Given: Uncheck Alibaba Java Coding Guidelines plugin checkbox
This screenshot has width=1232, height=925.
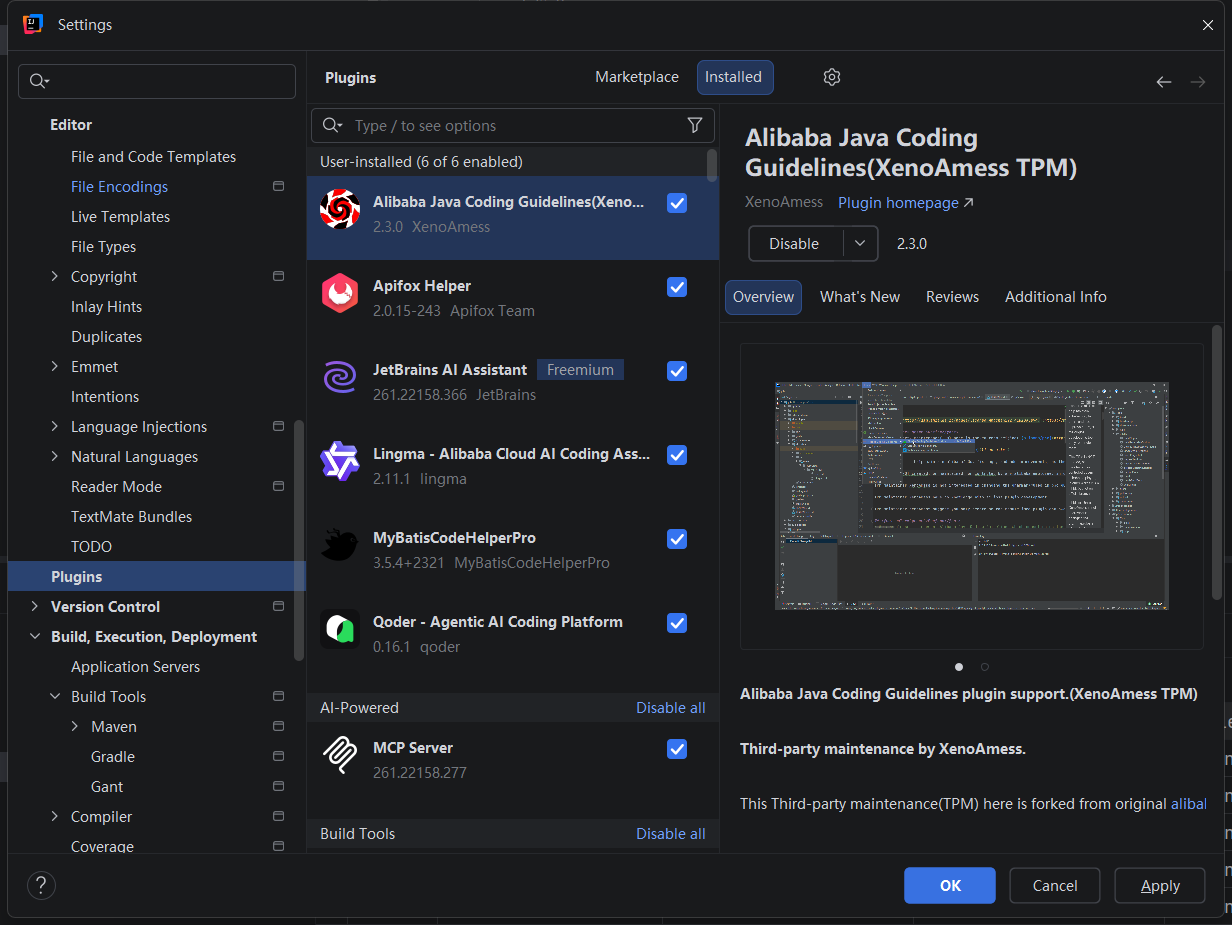Looking at the screenshot, I should pos(677,203).
